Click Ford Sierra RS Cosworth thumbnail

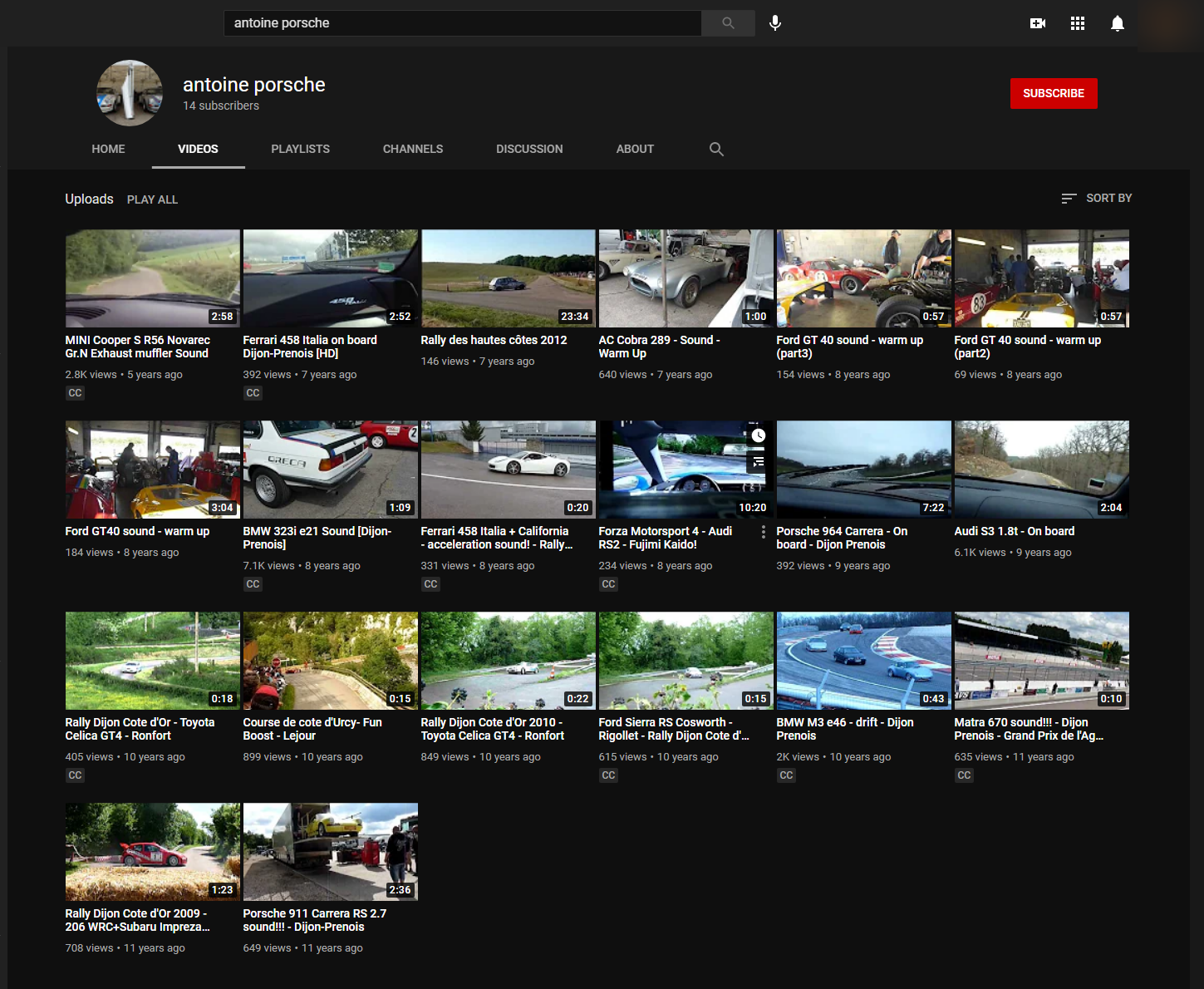tap(686, 661)
